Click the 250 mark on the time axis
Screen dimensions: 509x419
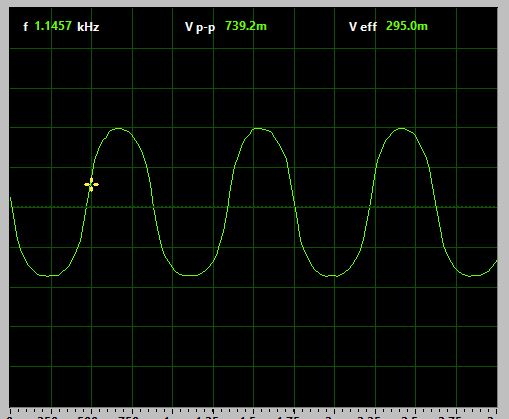coord(49,417)
